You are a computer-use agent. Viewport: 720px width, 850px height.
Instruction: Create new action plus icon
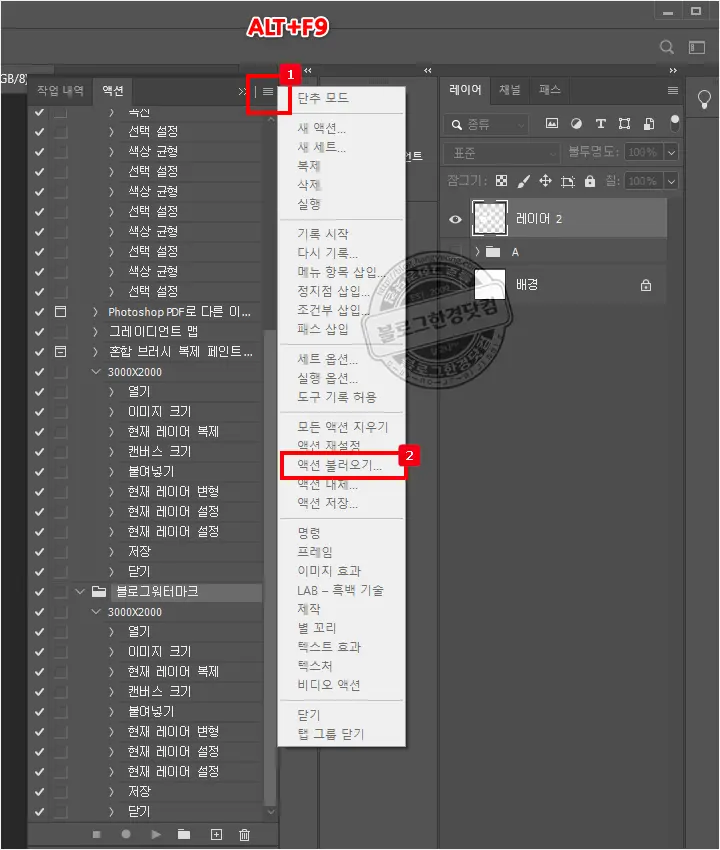tap(216, 834)
